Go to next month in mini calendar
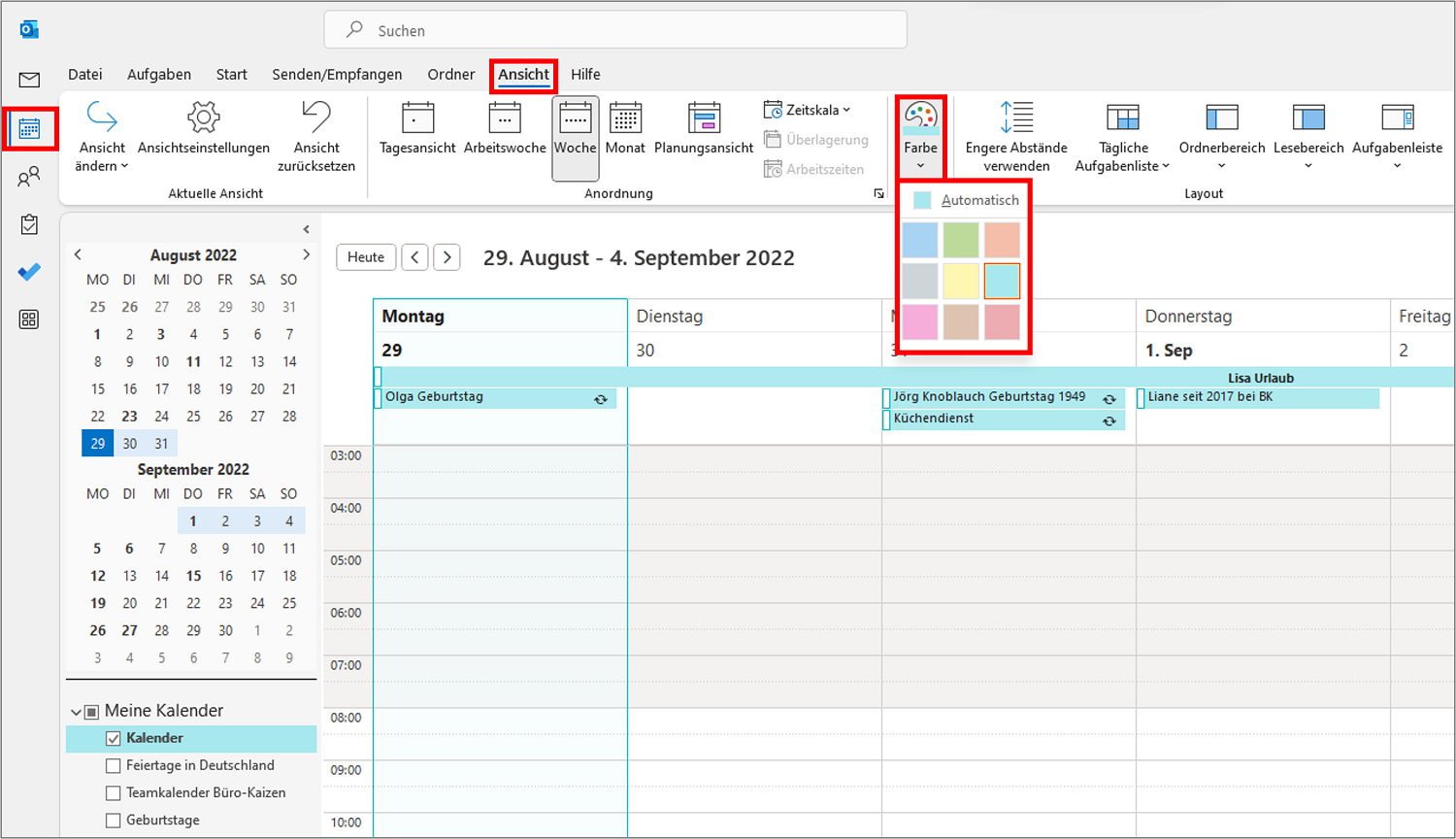This screenshot has width=1456, height=839. click(x=306, y=254)
